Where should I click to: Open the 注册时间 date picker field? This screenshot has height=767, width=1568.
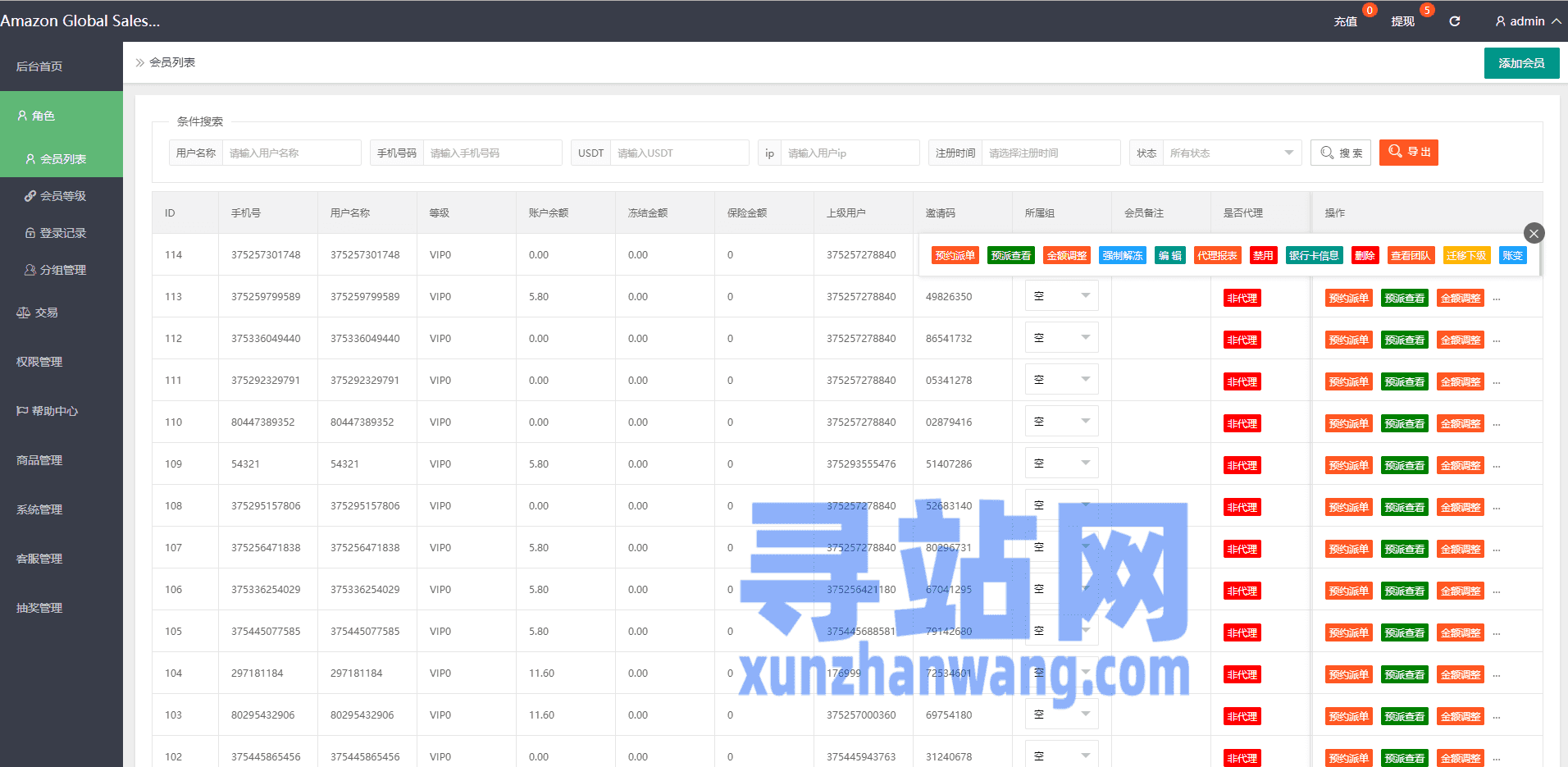[x=1051, y=153]
